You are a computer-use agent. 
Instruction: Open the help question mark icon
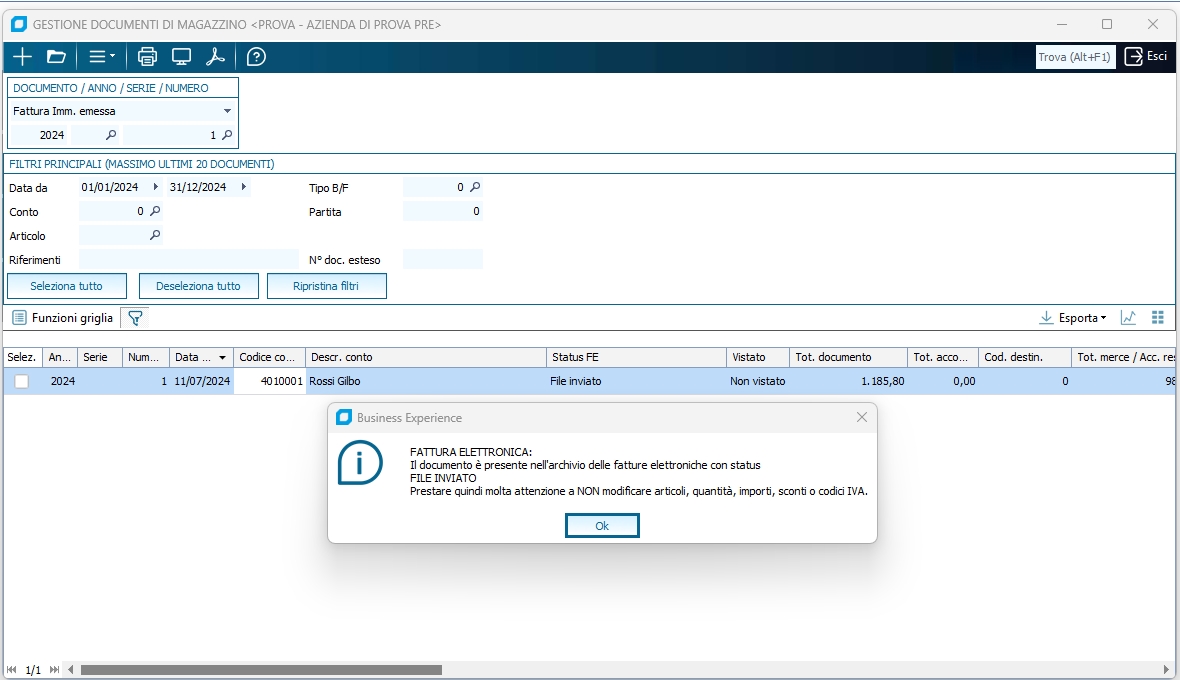pyautogui.click(x=256, y=57)
